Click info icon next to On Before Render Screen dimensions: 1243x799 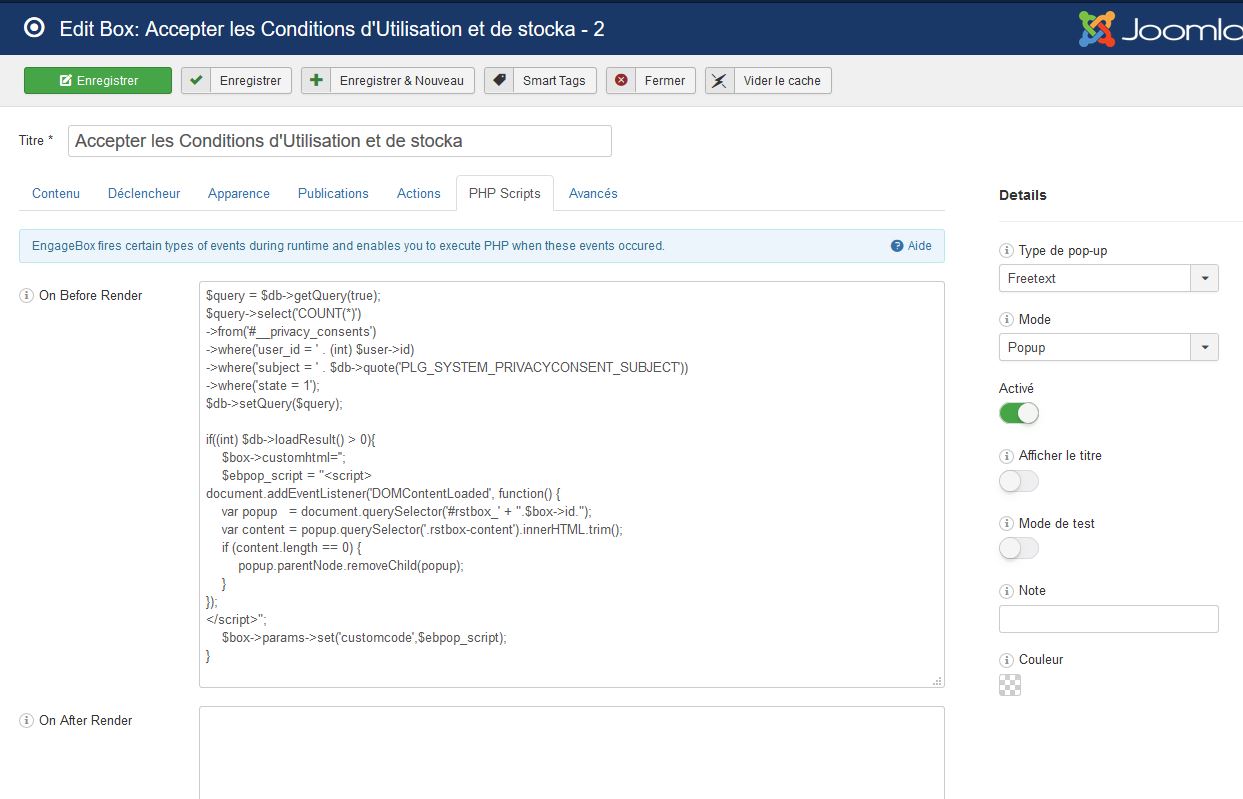tap(27, 296)
